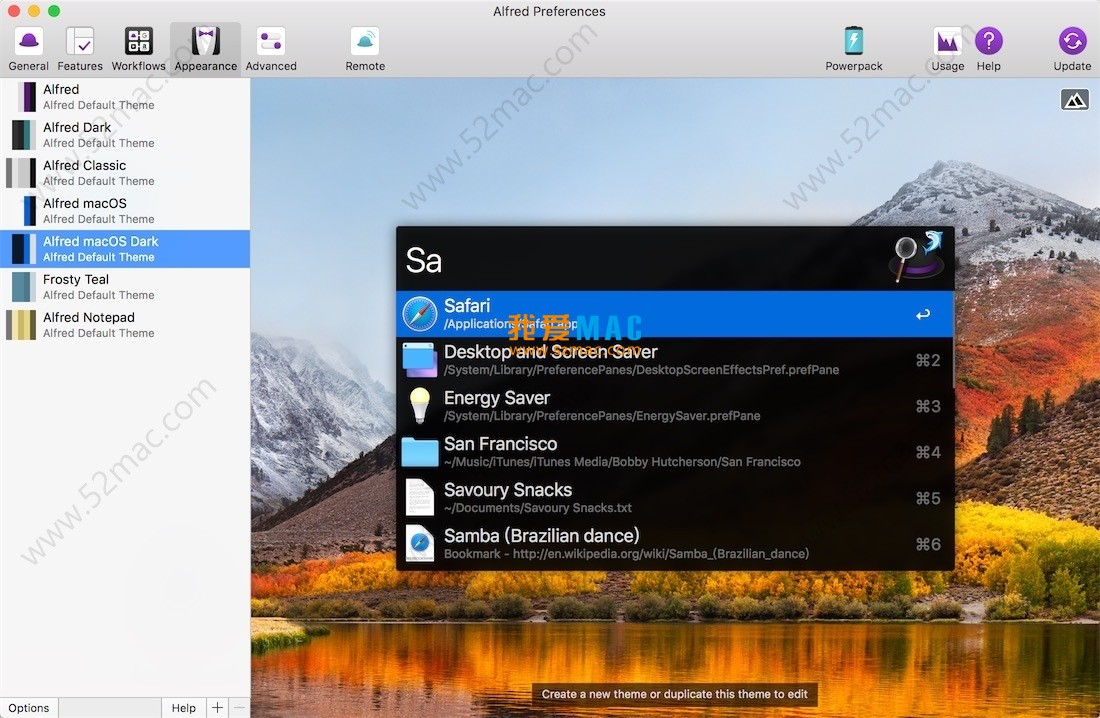Screen dimensions: 1100x718
Task: Select the Alfred Classic theme
Action: coord(125,173)
